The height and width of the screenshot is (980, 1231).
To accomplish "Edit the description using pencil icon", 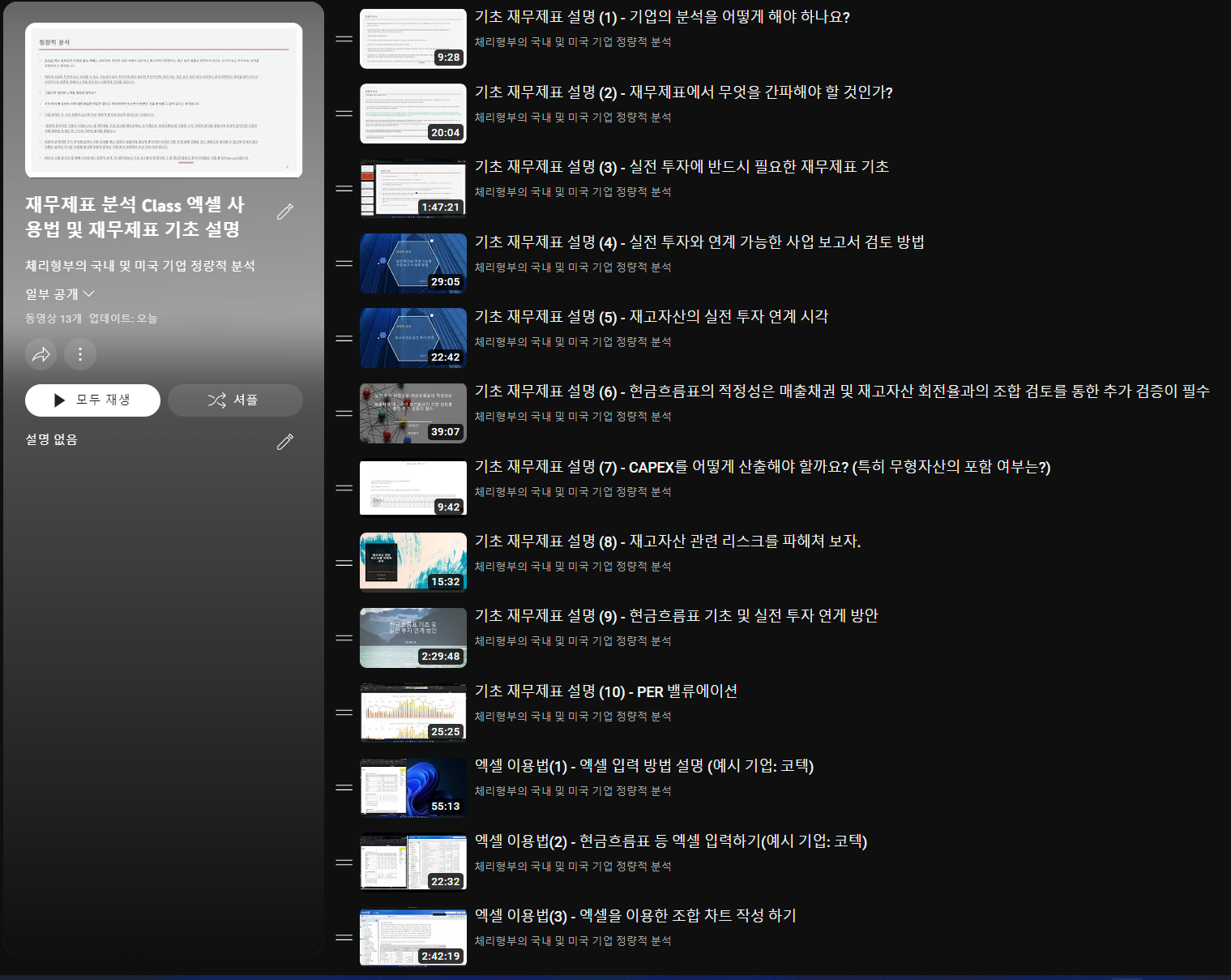I will (x=284, y=442).
